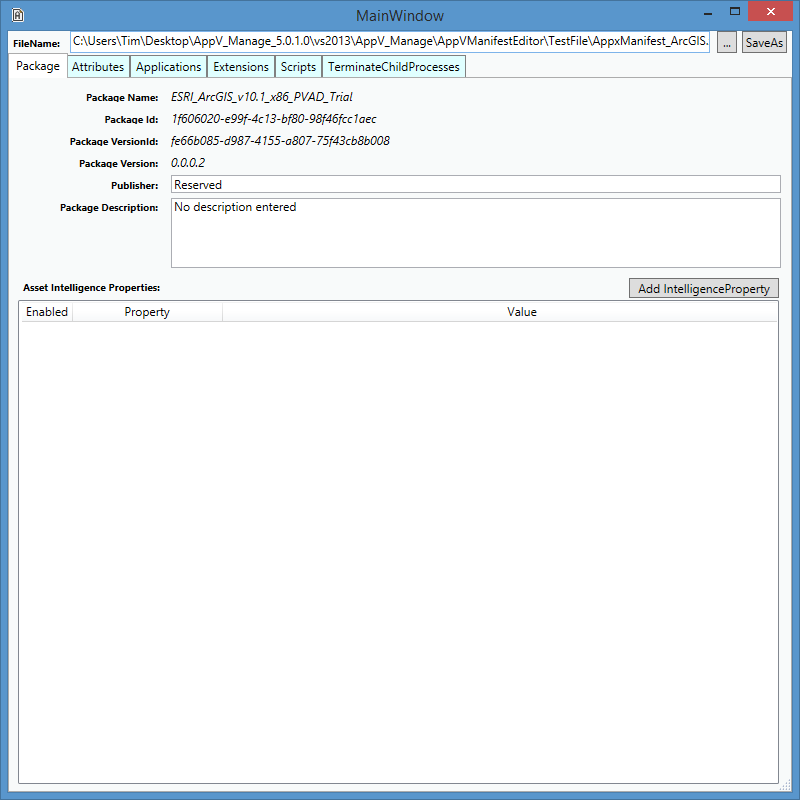Close the MainWindow
800x800 pixels.
coord(770,11)
